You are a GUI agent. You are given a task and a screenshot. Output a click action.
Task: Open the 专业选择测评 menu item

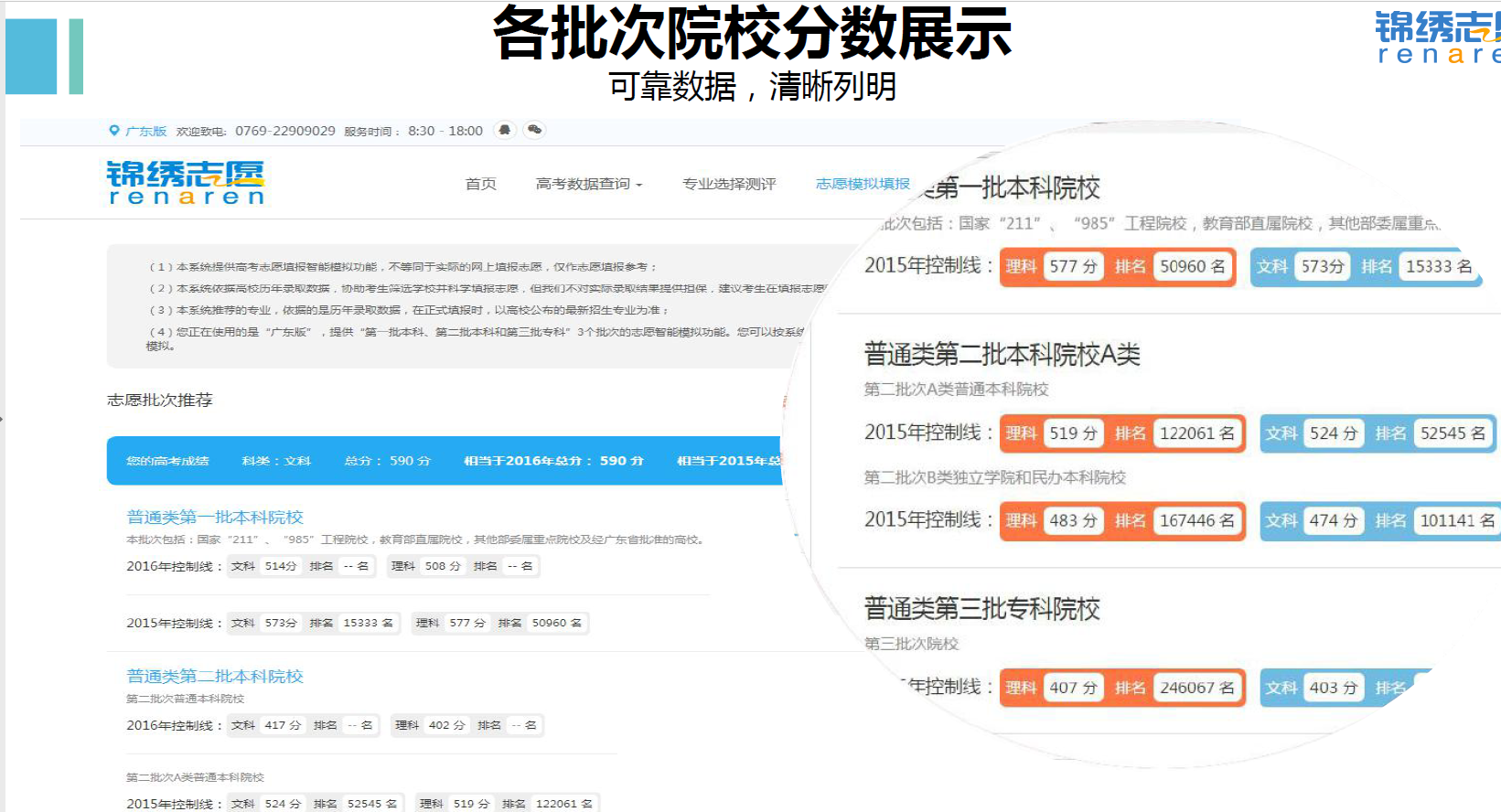click(x=729, y=184)
